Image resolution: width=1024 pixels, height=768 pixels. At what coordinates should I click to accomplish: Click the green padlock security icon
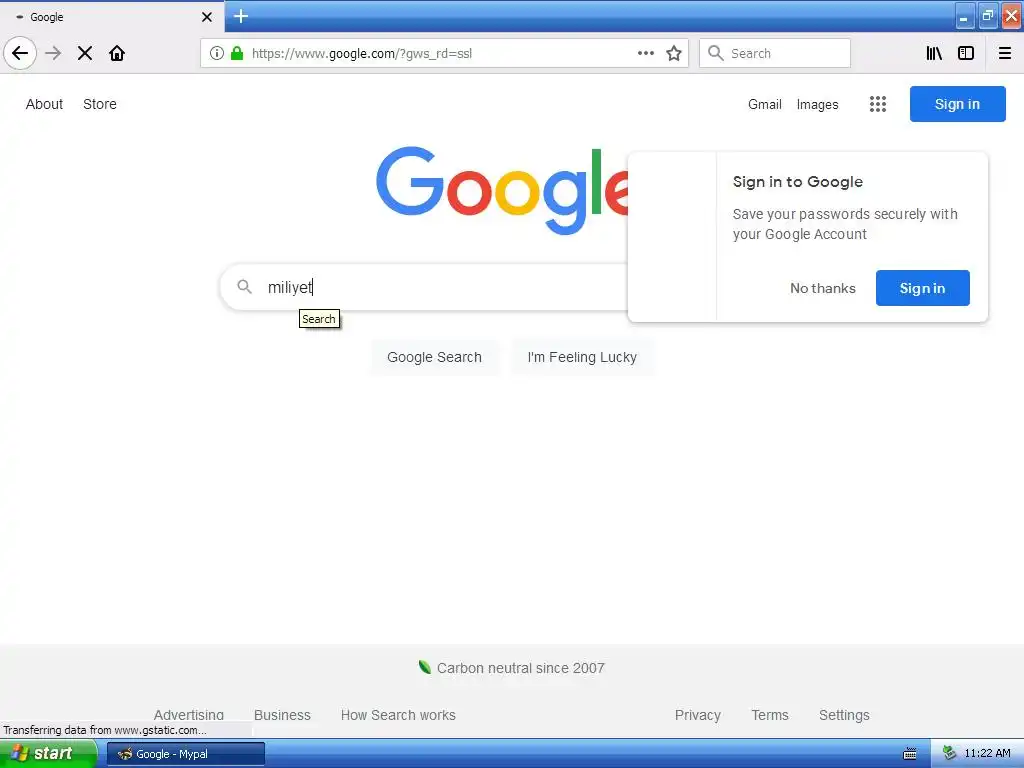click(237, 53)
